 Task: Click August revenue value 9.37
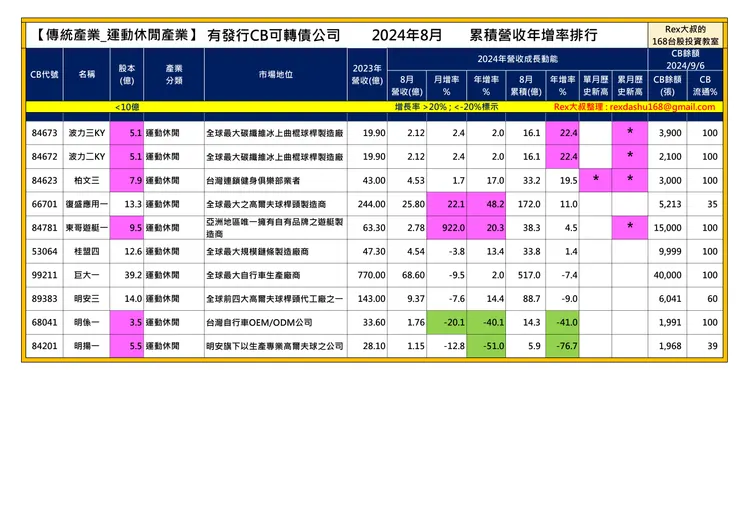(416, 299)
